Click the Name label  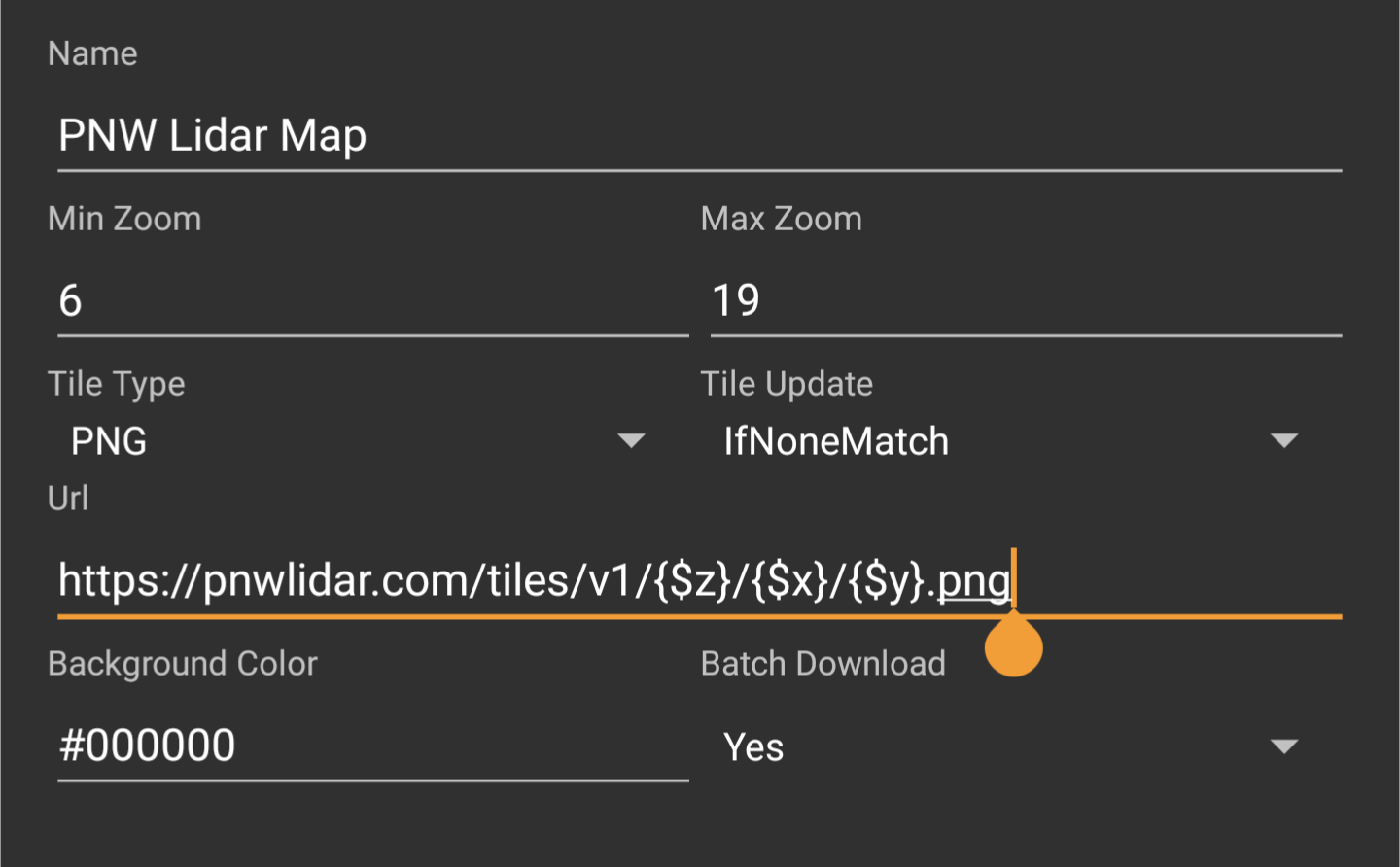[x=92, y=53]
